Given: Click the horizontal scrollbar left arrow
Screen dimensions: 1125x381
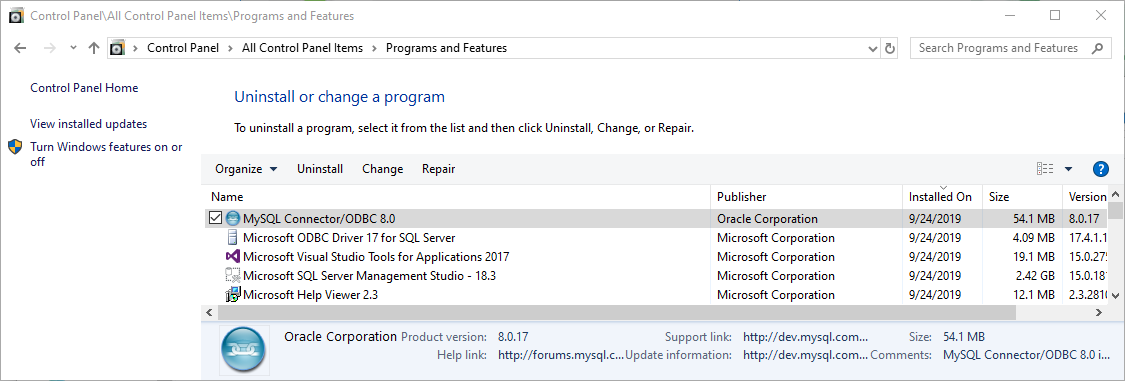Looking at the screenshot, I should pyautogui.click(x=209, y=313).
